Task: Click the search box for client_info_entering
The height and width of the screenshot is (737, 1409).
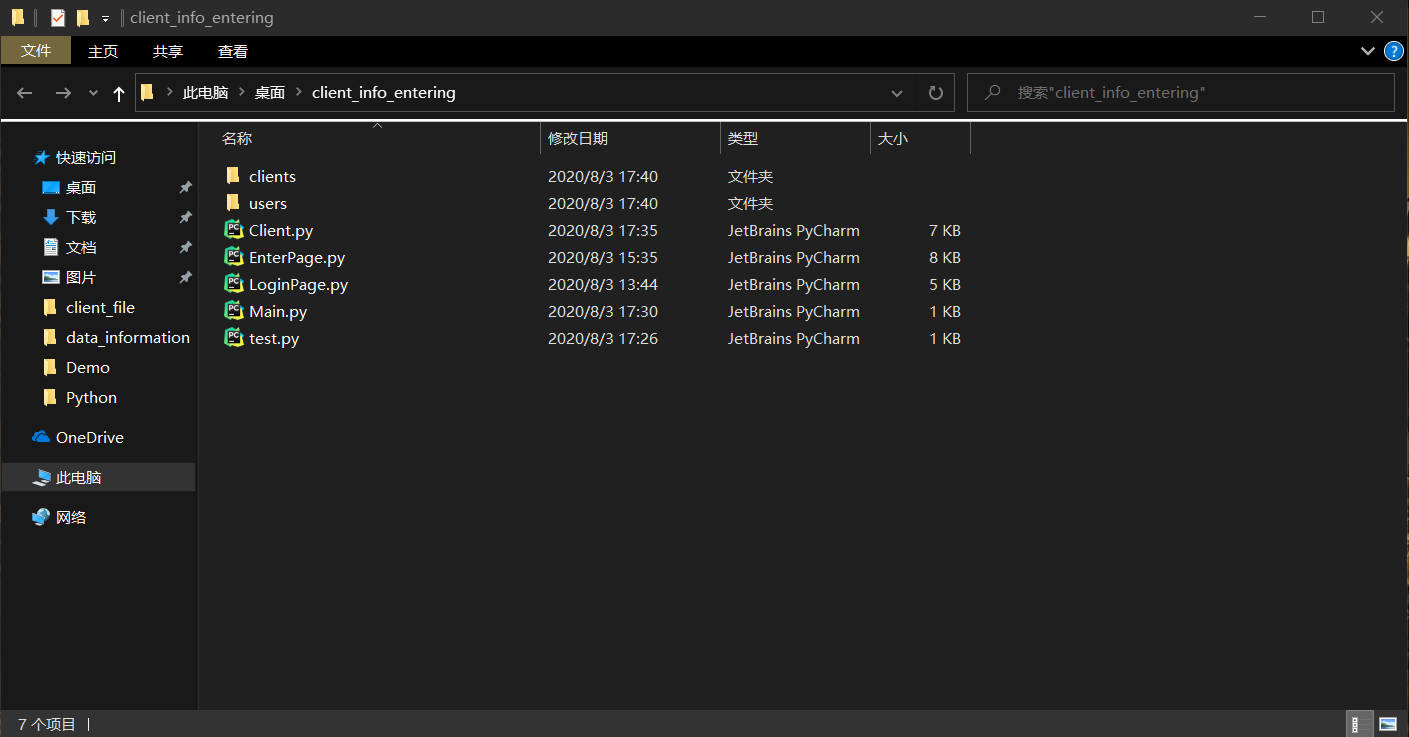Action: tap(1181, 92)
